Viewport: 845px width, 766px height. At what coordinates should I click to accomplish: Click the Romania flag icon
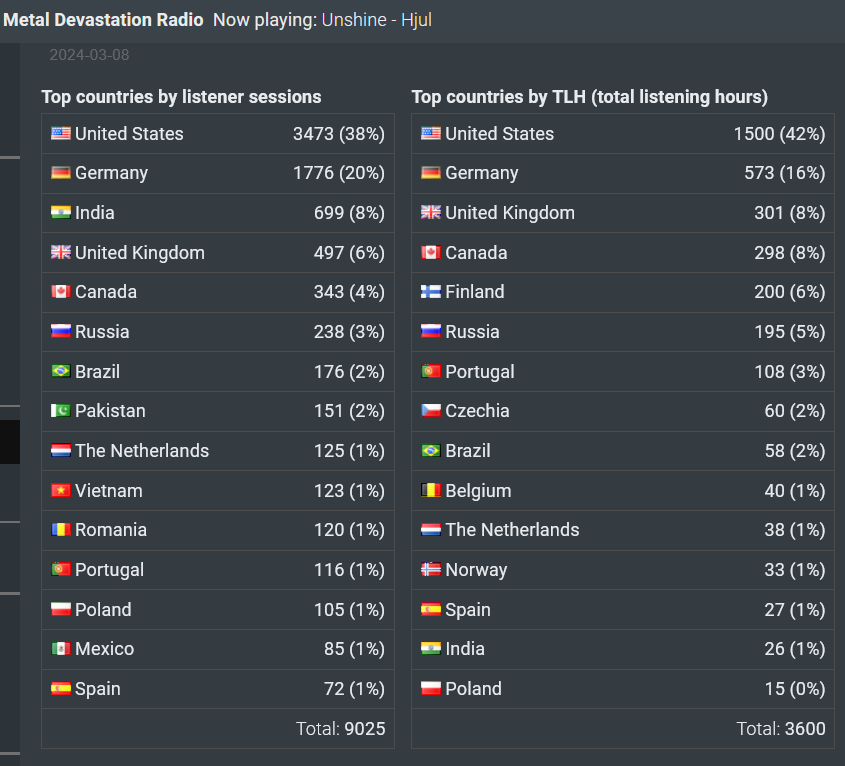61,530
